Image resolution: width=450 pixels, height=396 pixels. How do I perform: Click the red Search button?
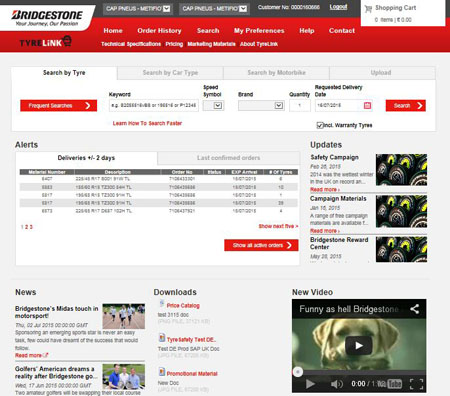[x=406, y=106]
